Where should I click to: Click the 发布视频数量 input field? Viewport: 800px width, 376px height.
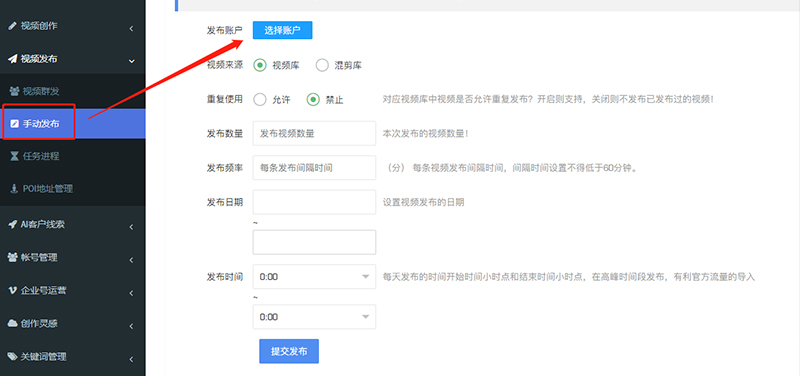314,133
